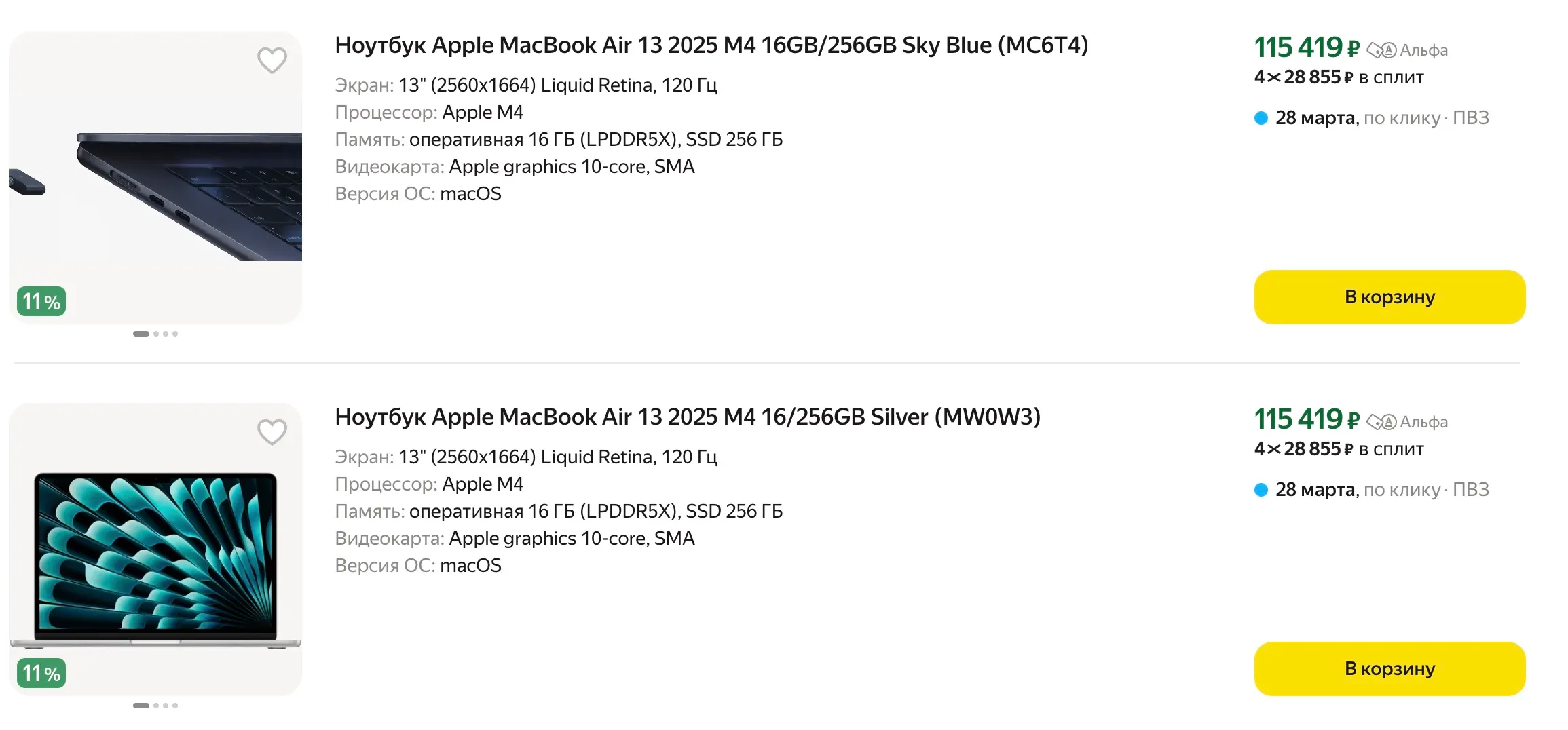This screenshot has width=1568, height=730.
Task: Click split payment 4×28 855 ₽ for Sky Blue
Action: point(1339,77)
